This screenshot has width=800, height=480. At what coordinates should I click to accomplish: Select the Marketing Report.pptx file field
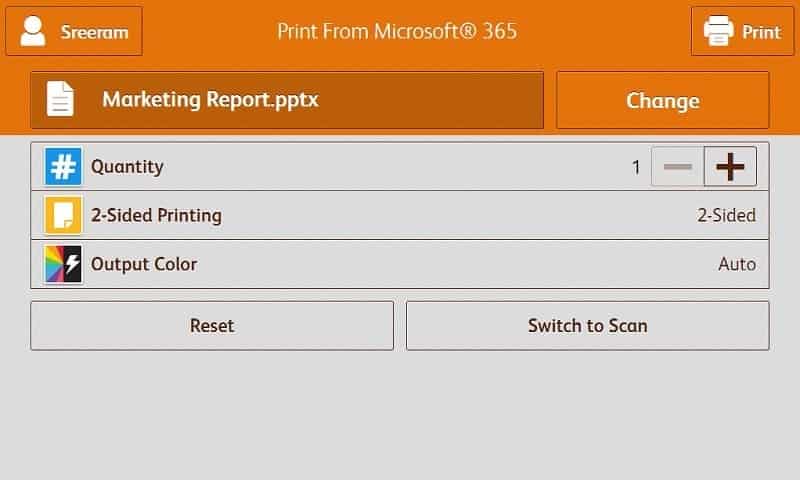[x=287, y=100]
